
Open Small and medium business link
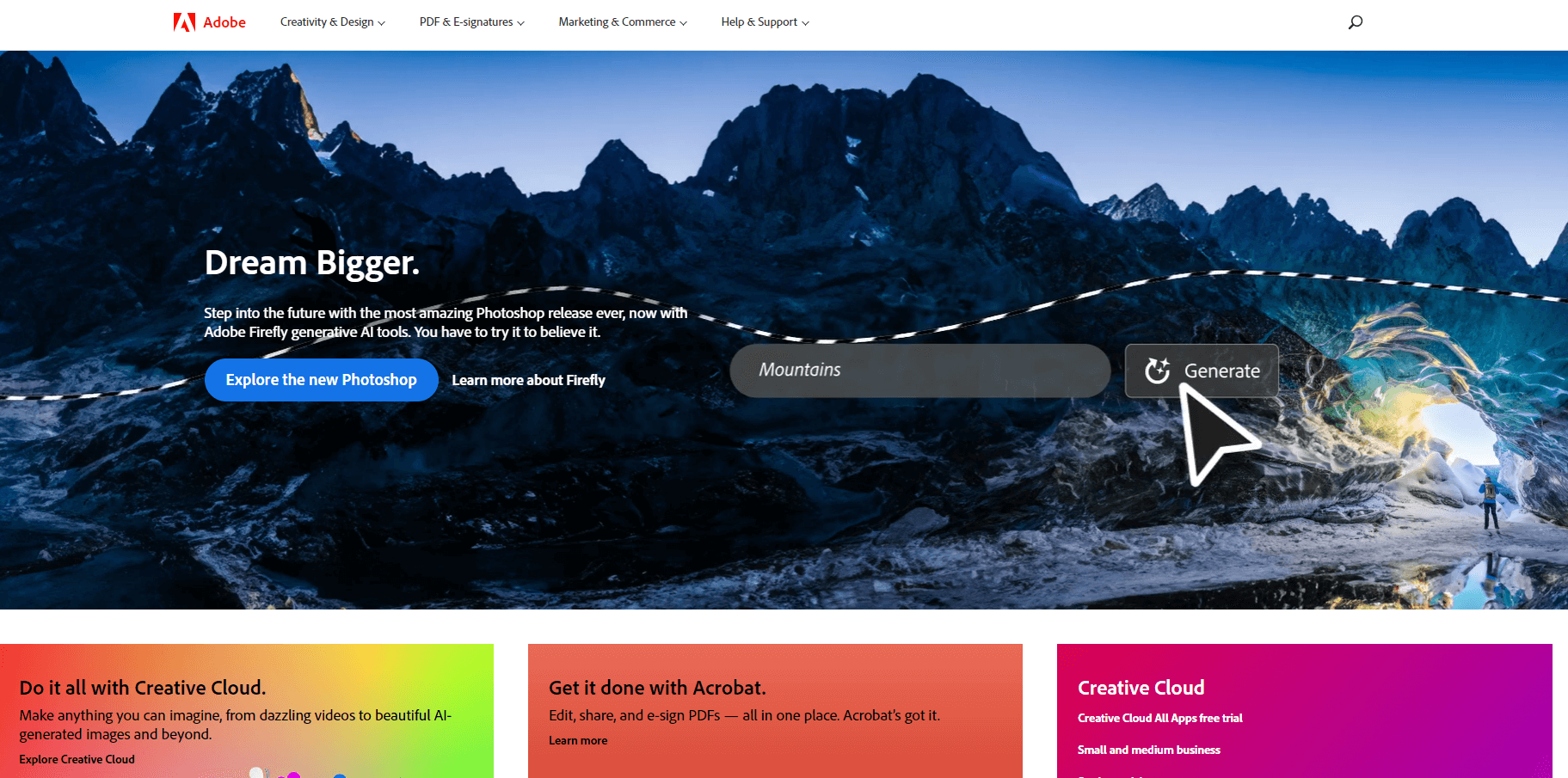(1148, 750)
